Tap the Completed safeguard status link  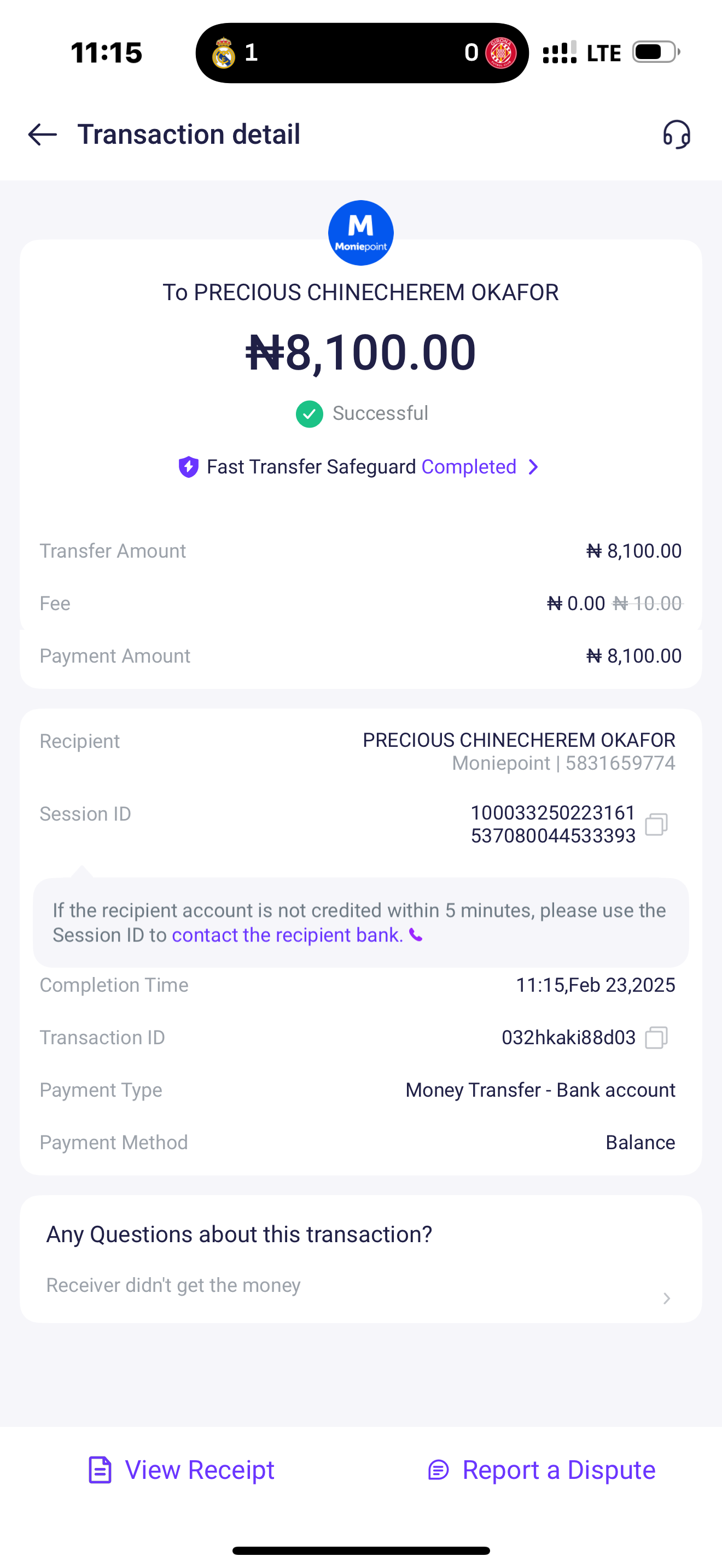[469, 467]
